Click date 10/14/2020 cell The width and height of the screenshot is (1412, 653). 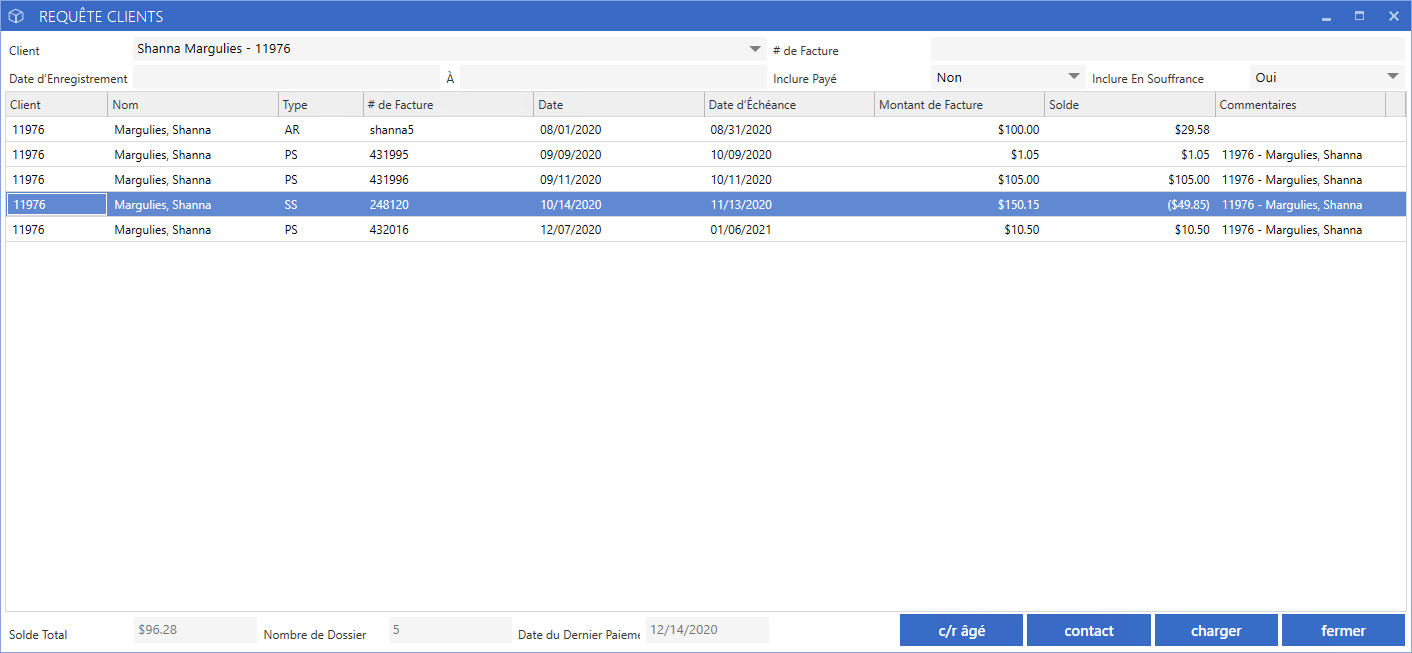(619, 205)
